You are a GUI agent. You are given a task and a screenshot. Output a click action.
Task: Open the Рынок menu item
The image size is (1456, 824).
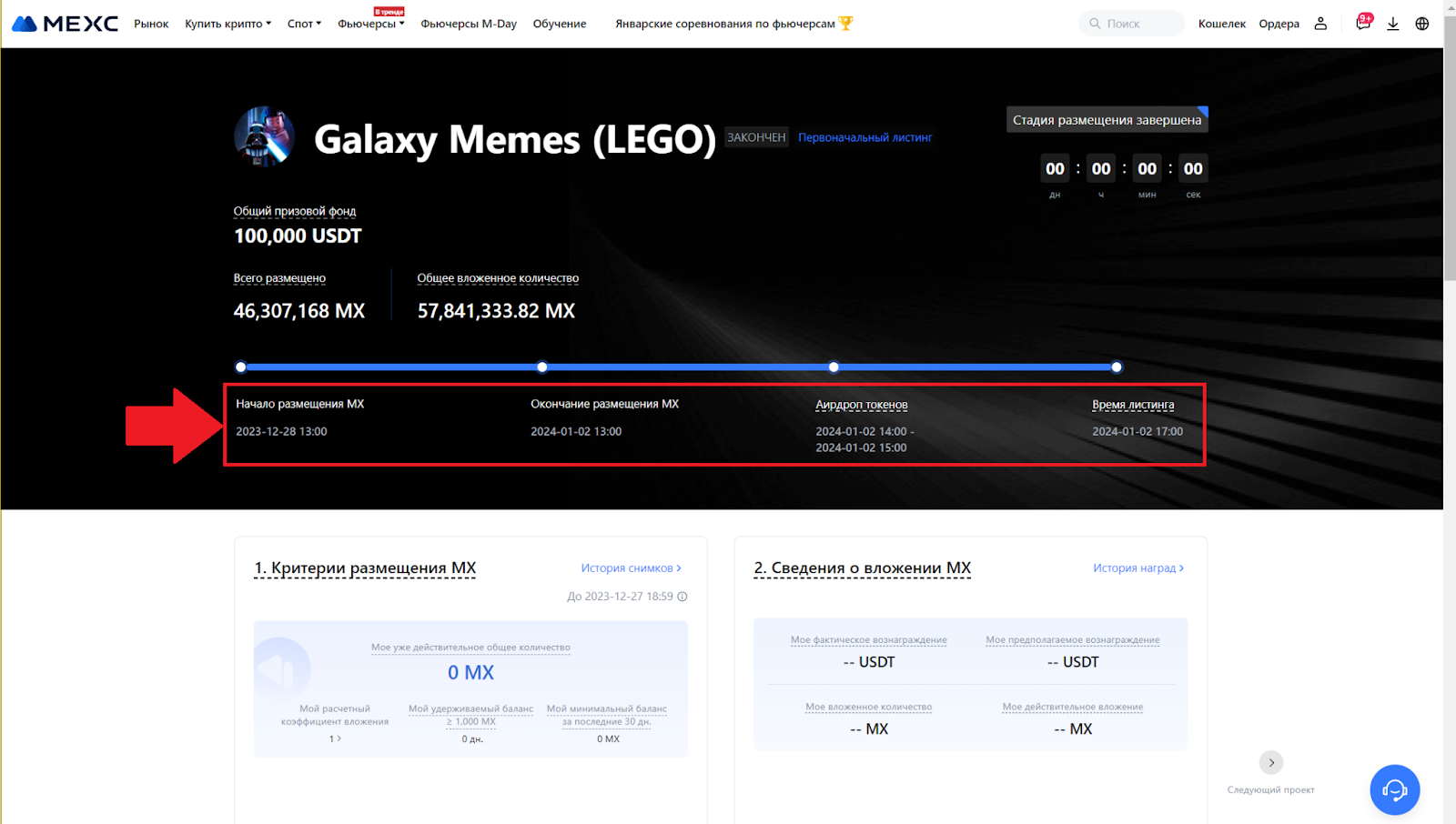(x=151, y=24)
